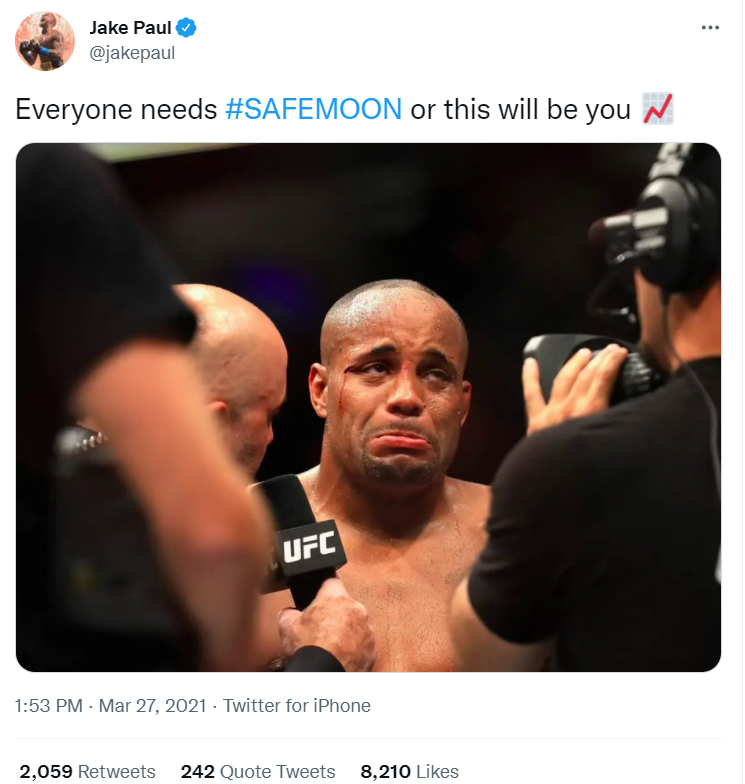View the 2,059 Retweets list
Image resolution: width=745 pixels, height=784 pixels.
click(88, 771)
